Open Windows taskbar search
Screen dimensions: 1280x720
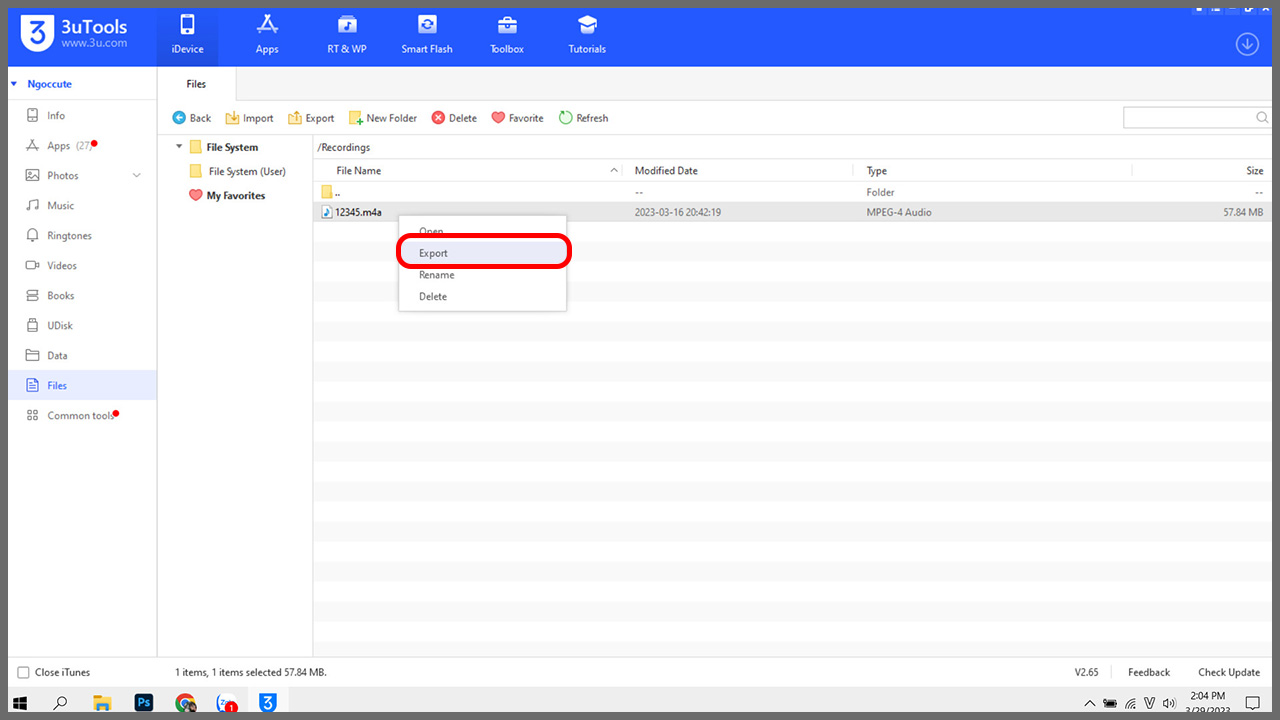pos(60,703)
